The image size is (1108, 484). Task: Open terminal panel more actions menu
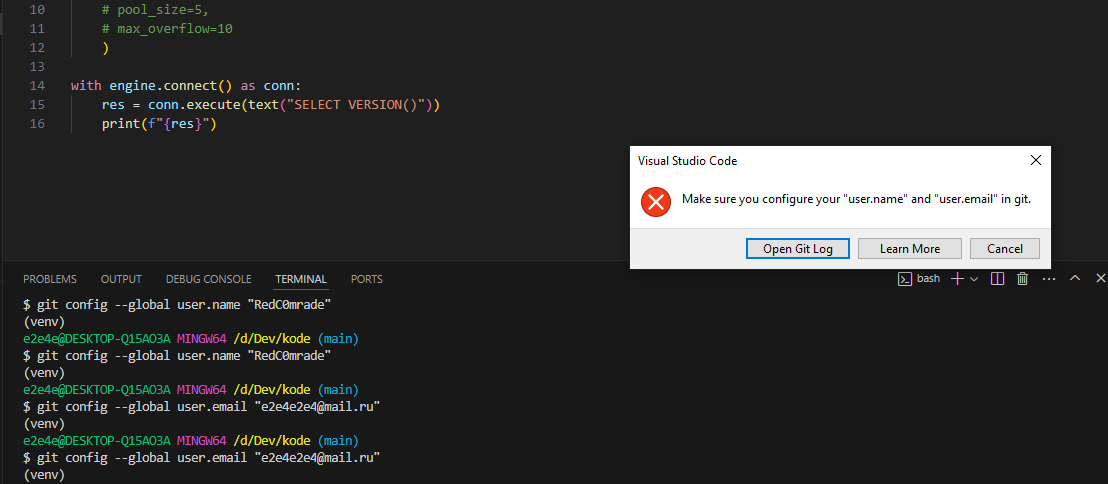click(1047, 279)
